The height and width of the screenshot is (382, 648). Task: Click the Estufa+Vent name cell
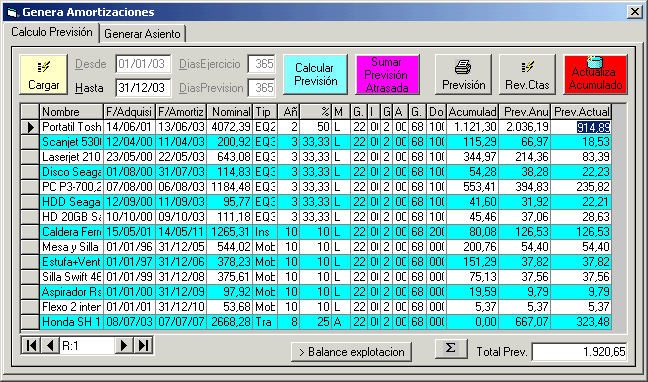(x=71, y=262)
